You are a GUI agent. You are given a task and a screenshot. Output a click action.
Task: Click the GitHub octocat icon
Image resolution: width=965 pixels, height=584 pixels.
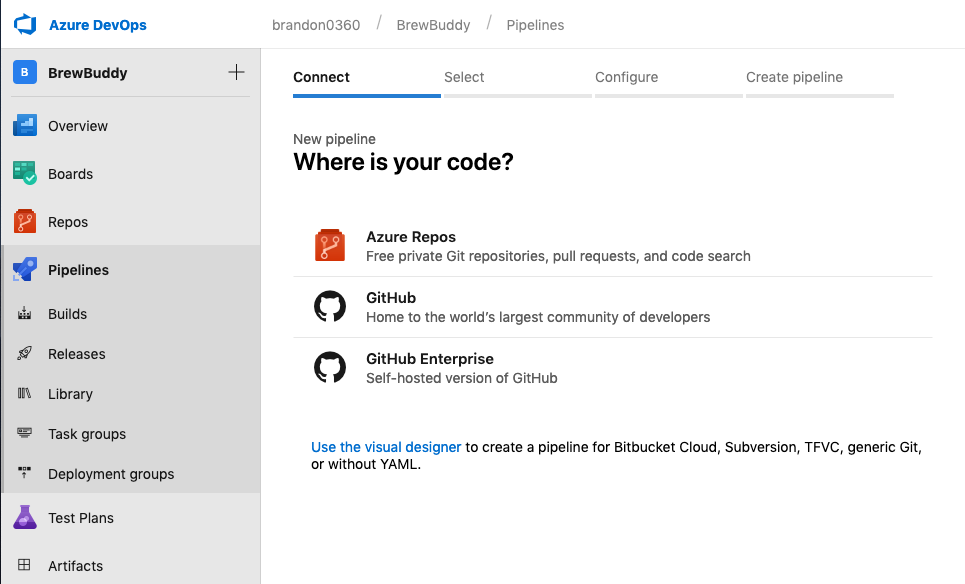coord(330,306)
